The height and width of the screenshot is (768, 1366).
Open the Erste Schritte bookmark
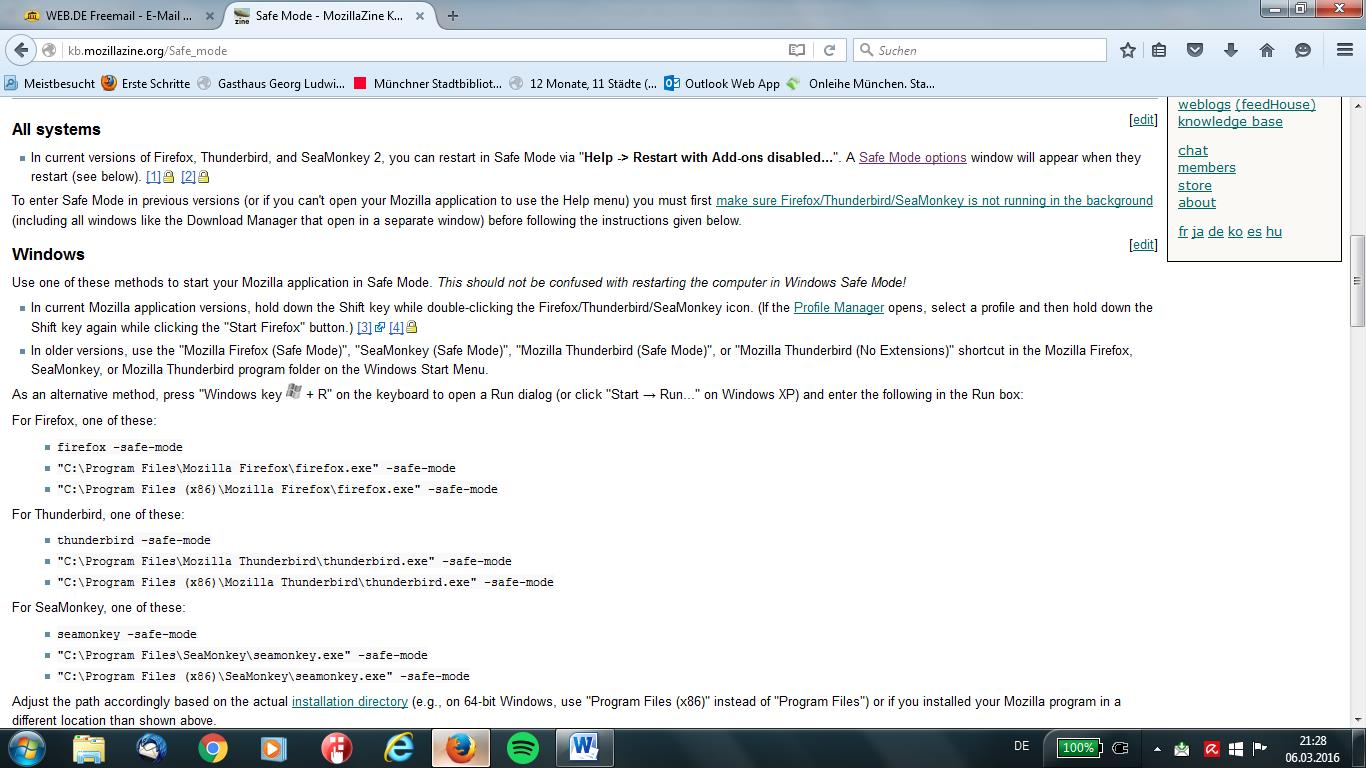click(146, 84)
